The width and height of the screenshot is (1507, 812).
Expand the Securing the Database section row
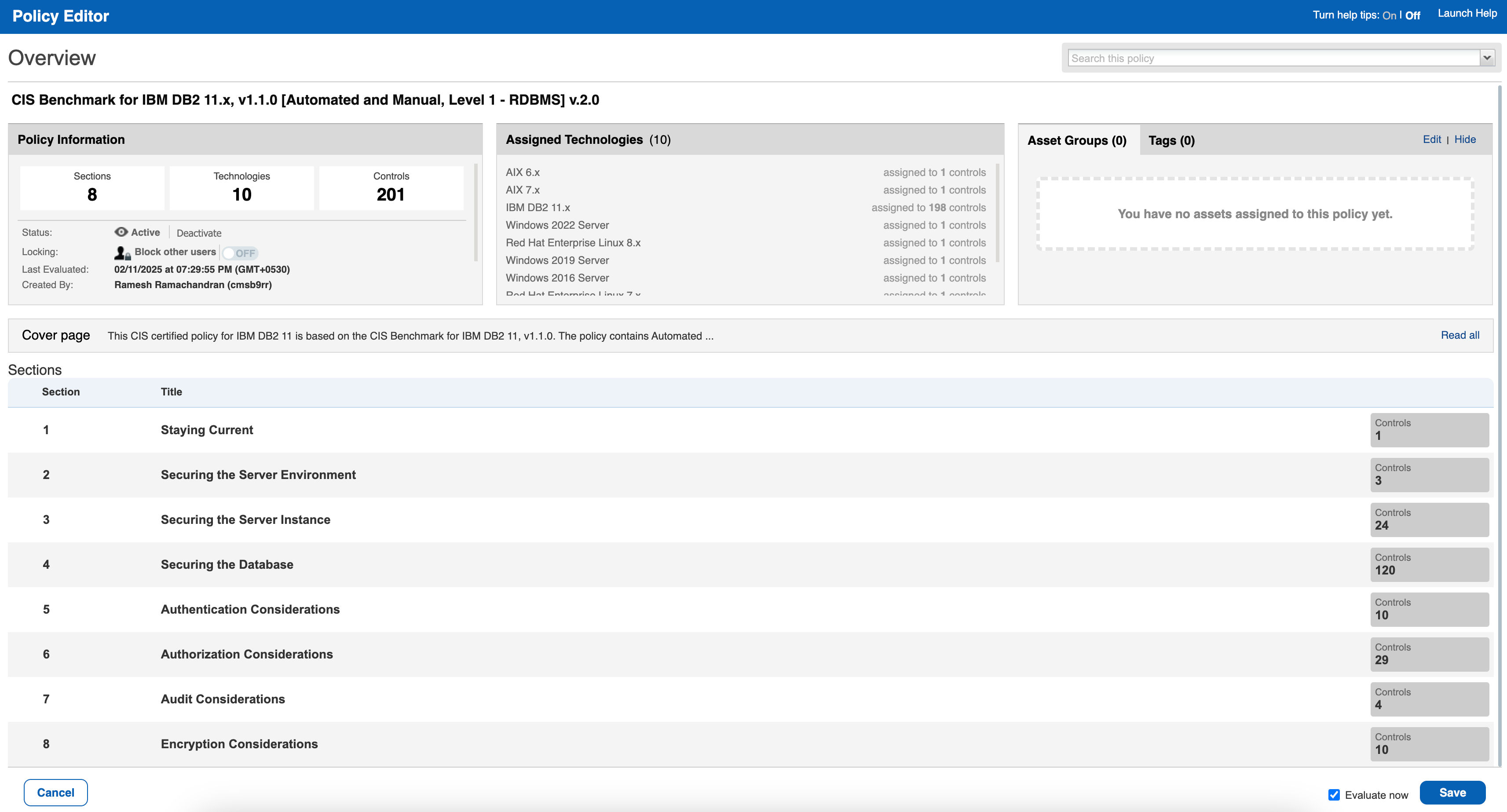pyautogui.click(x=227, y=564)
